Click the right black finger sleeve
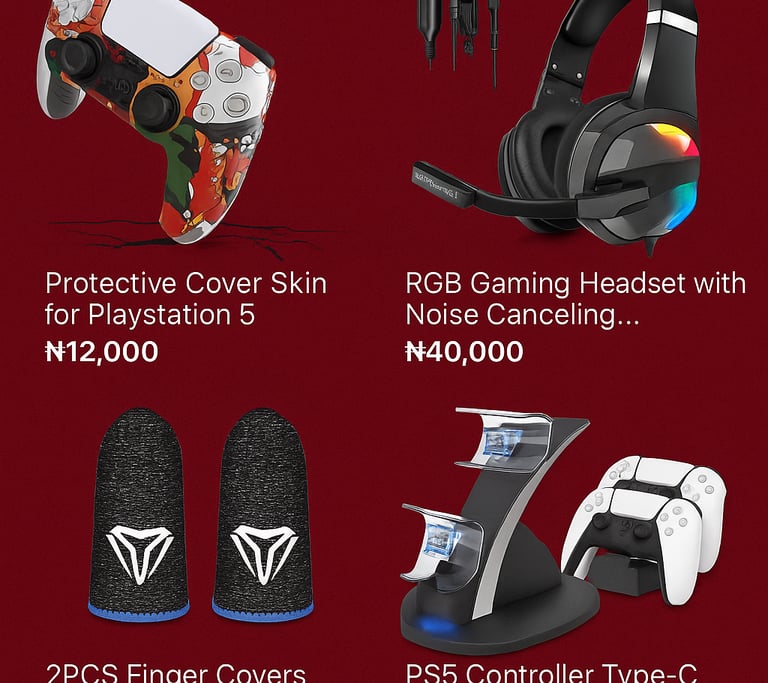 coord(264,514)
